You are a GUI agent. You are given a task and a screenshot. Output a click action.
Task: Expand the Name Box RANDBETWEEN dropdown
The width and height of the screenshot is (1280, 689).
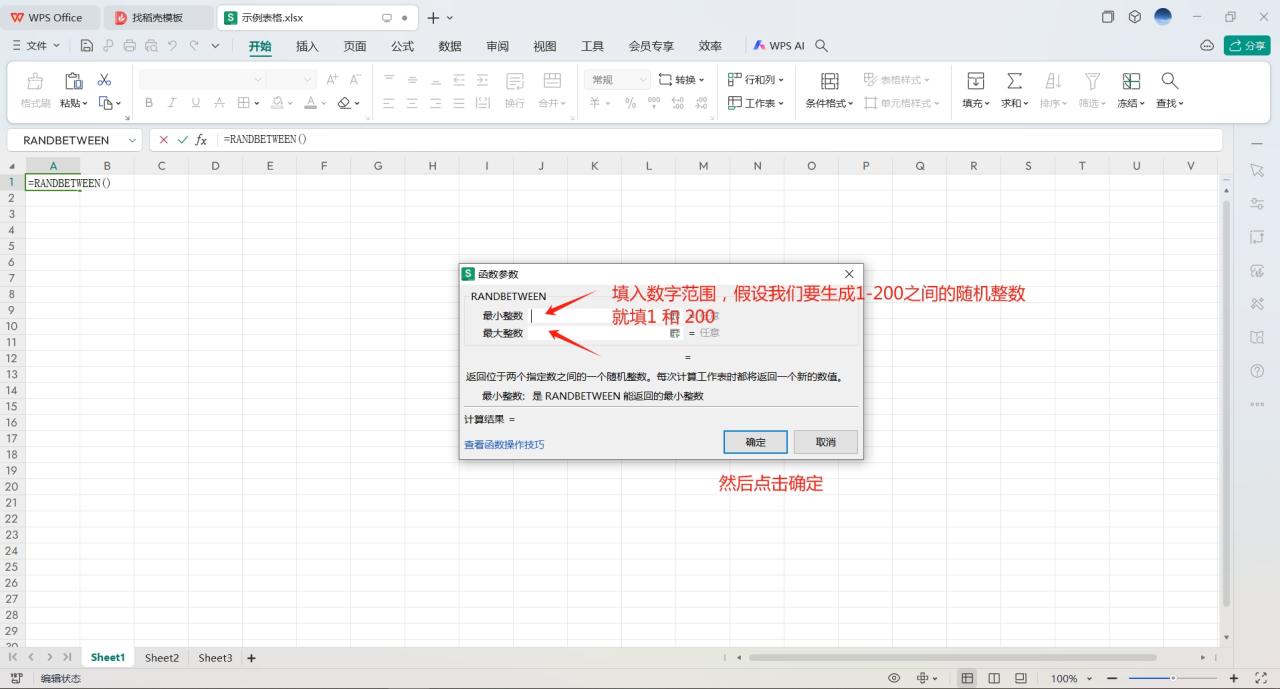coord(132,141)
